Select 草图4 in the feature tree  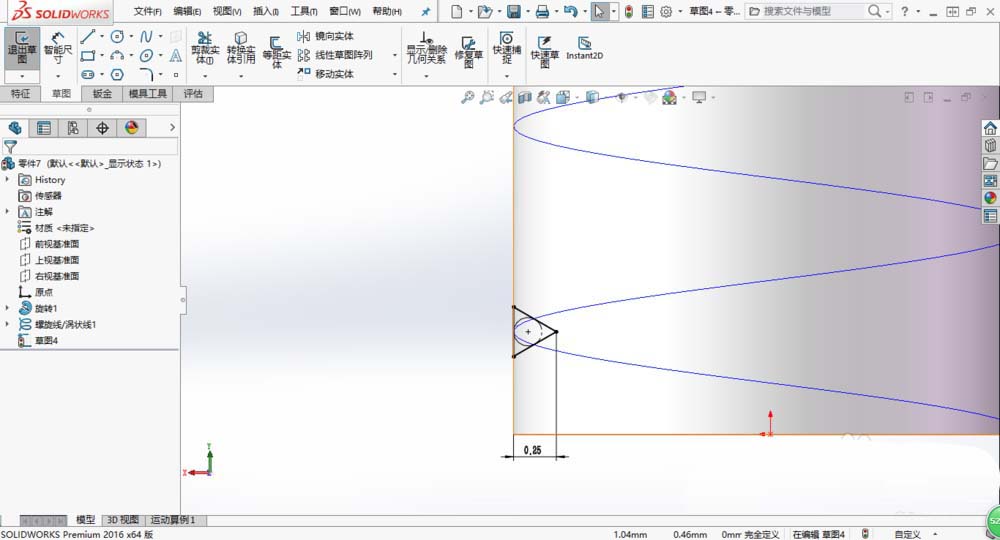(x=47, y=341)
